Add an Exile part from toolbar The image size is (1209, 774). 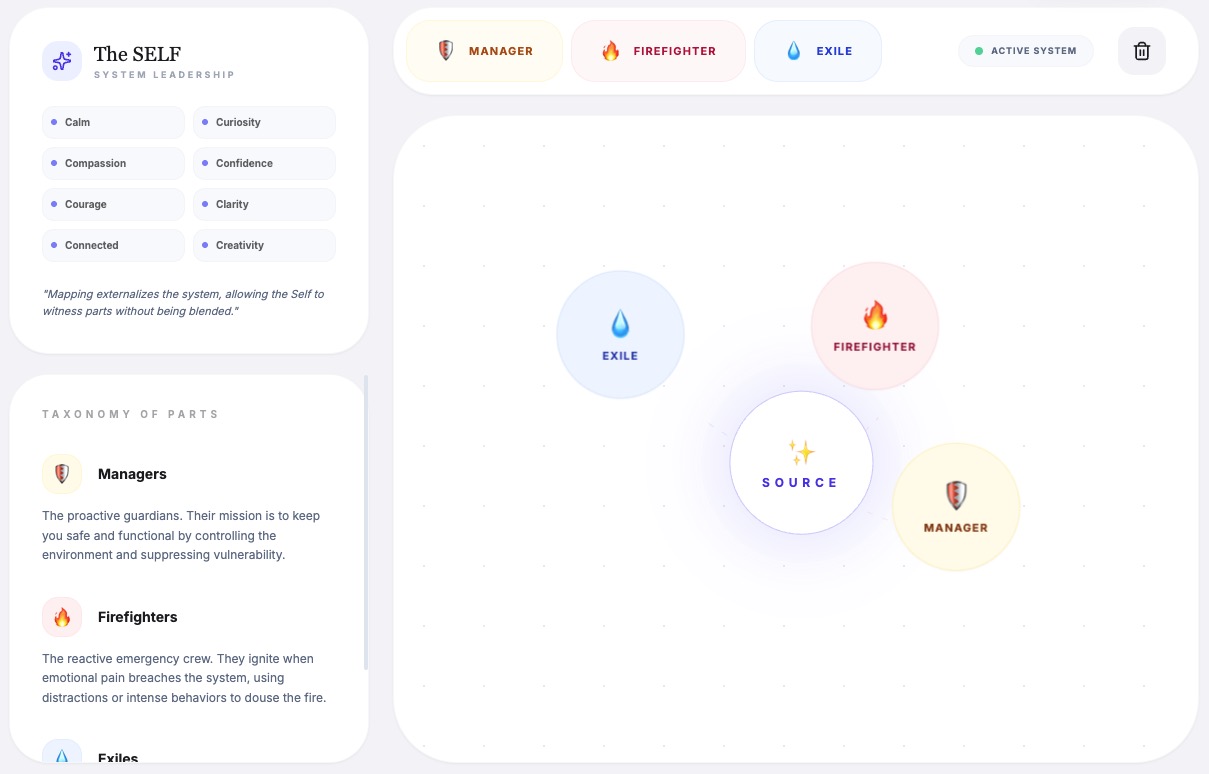click(x=818, y=51)
